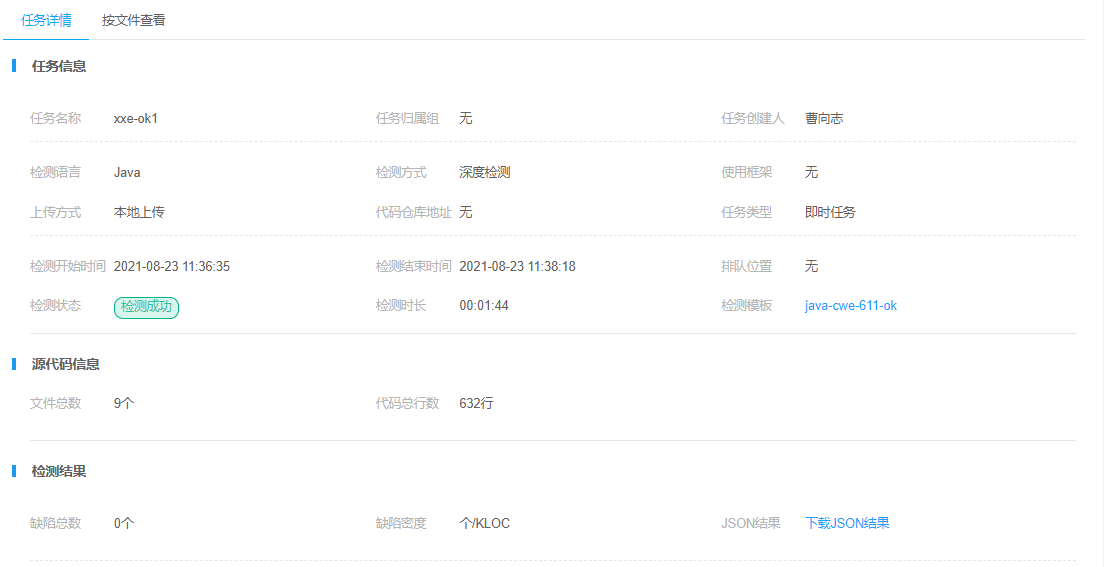This screenshot has width=1104, height=567.
Task: Click the 使用框架 field label
Action: click(x=746, y=173)
